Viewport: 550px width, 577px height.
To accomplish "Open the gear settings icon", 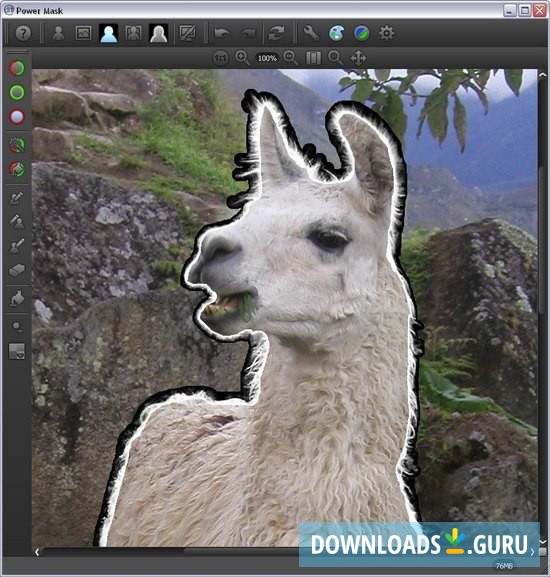I will [386, 33].
